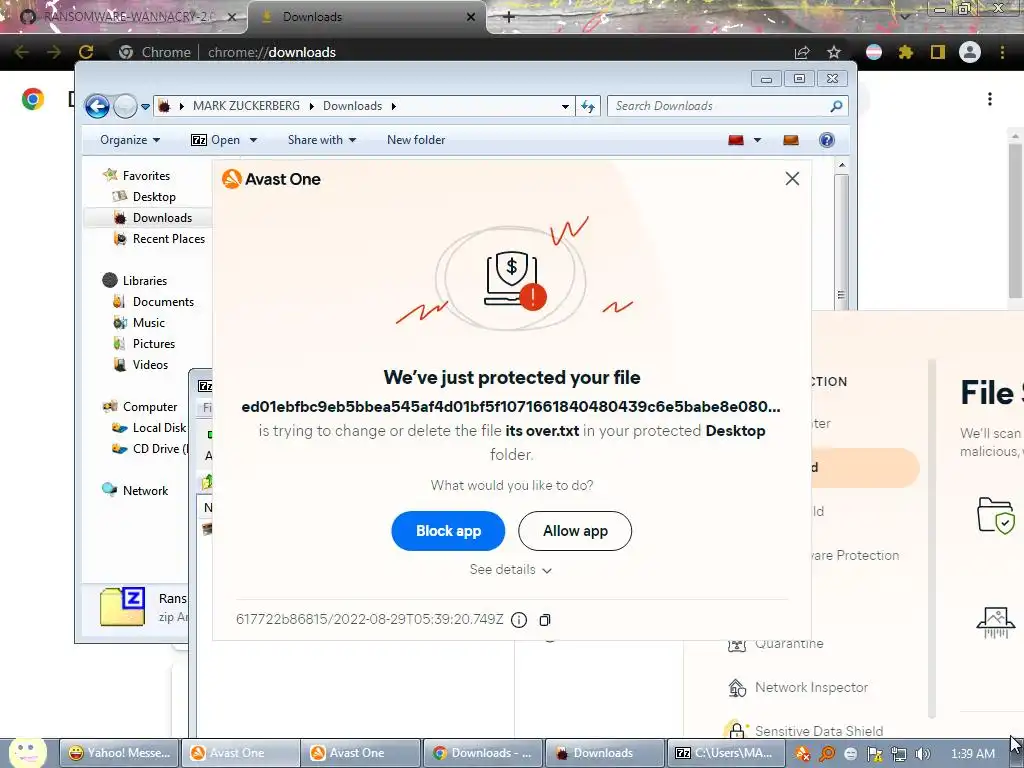Open a new Chrome tab
The width and height of the screenshot is (1024, 768).
[x=509, y=17]
